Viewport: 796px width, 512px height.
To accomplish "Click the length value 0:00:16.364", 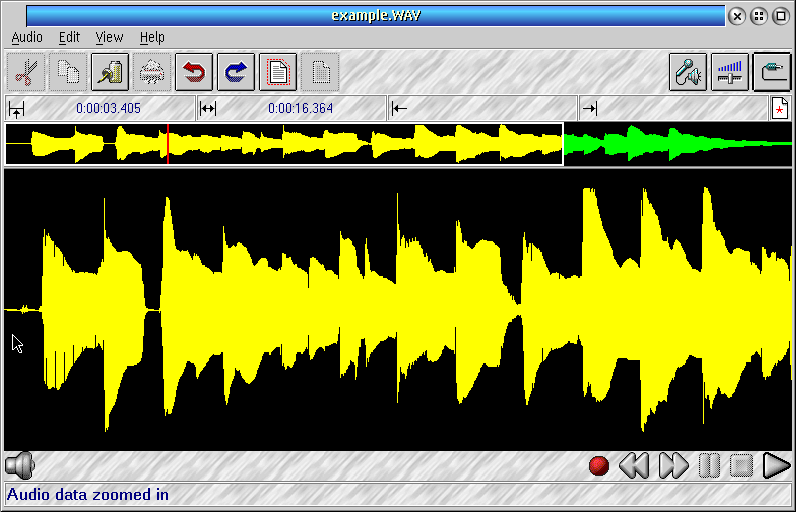I will pyautogui.click(x=301, y=109).
